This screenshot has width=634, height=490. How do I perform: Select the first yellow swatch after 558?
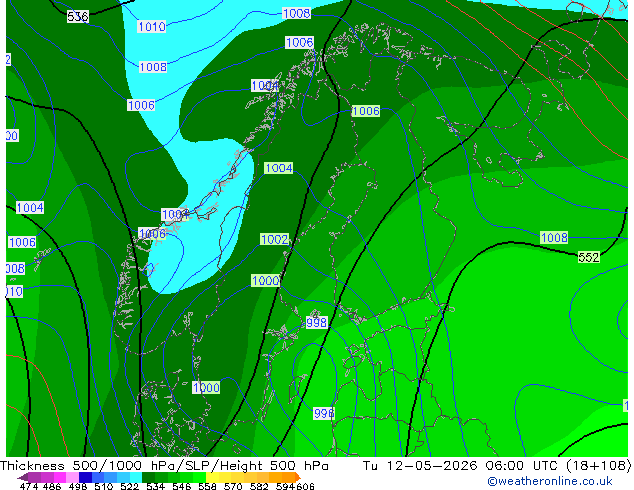(x=212, y=477)
